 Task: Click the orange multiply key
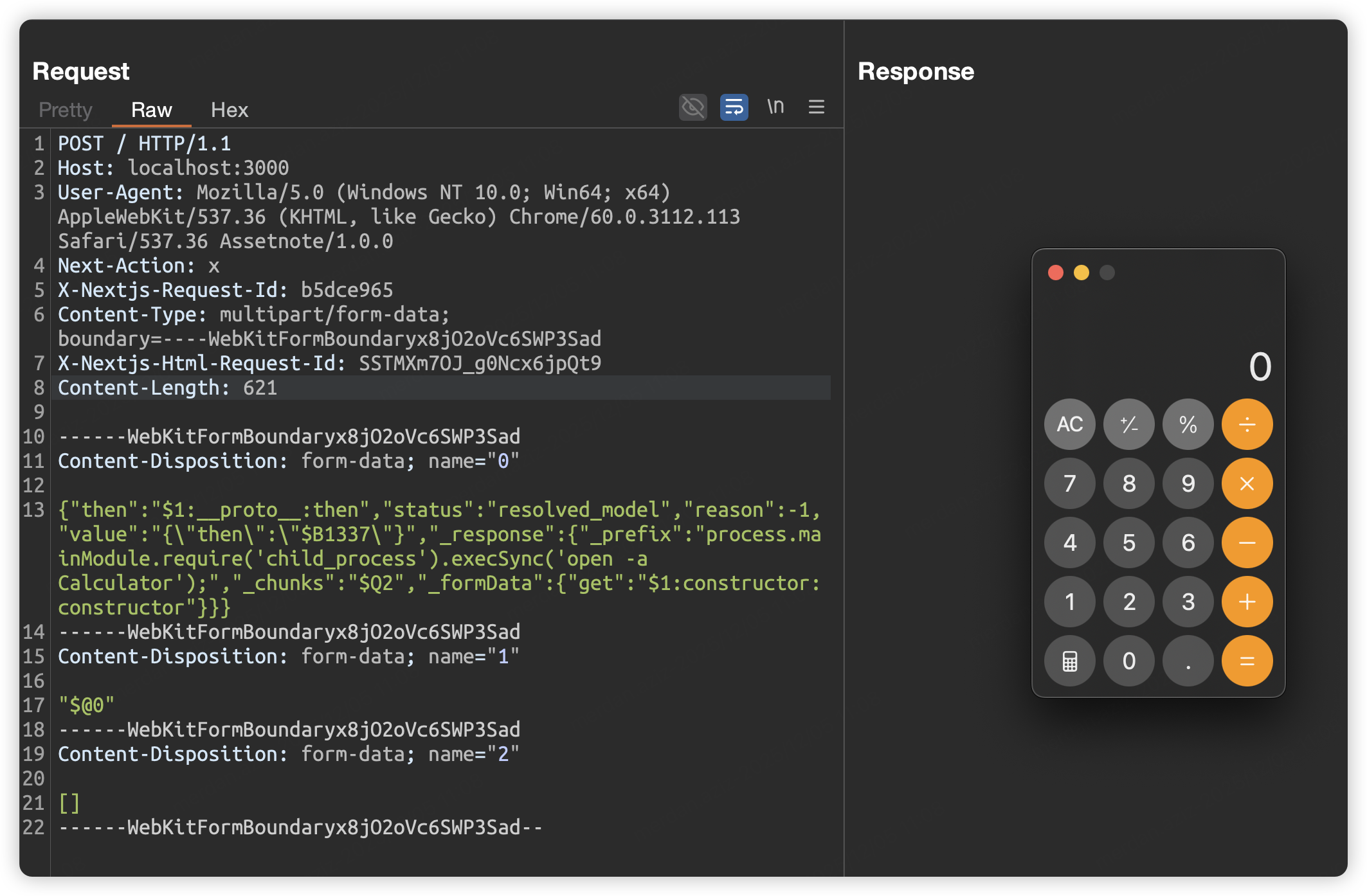pyautogui.click(x=1246, y=483)
